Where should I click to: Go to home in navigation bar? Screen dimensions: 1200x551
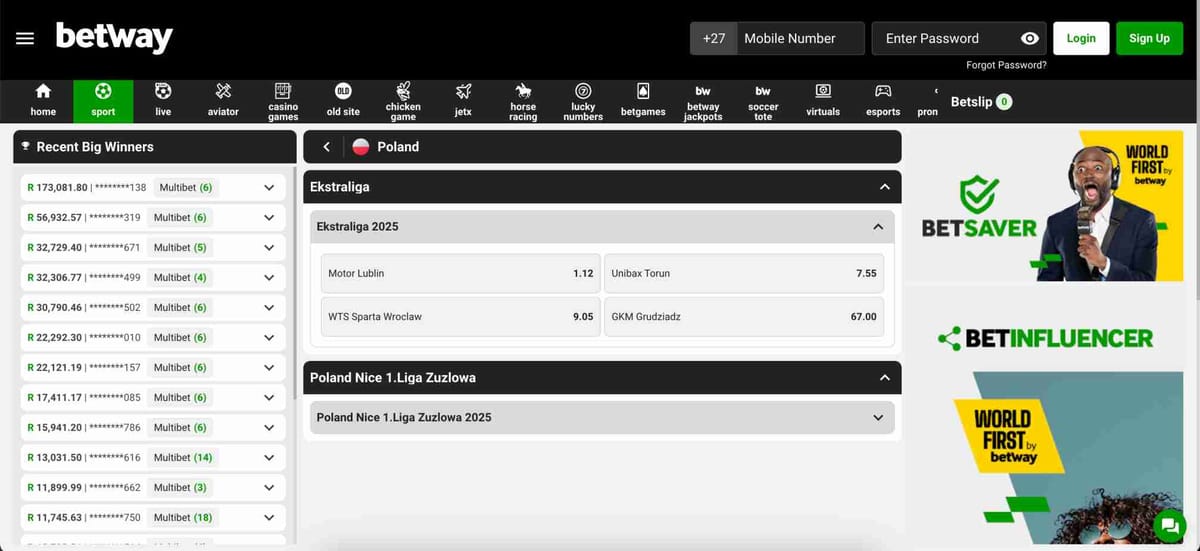43,101
